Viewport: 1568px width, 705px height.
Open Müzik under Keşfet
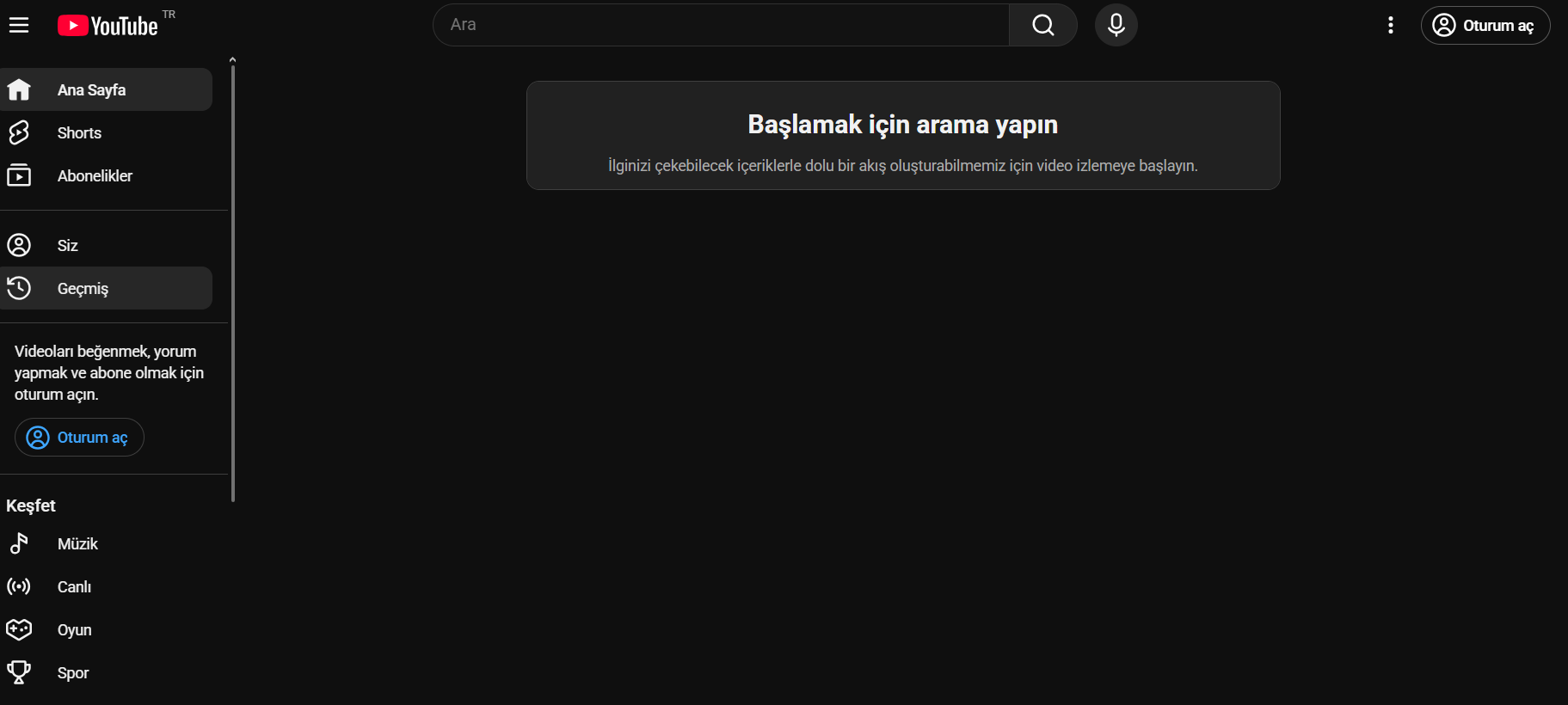coord(106,543)
